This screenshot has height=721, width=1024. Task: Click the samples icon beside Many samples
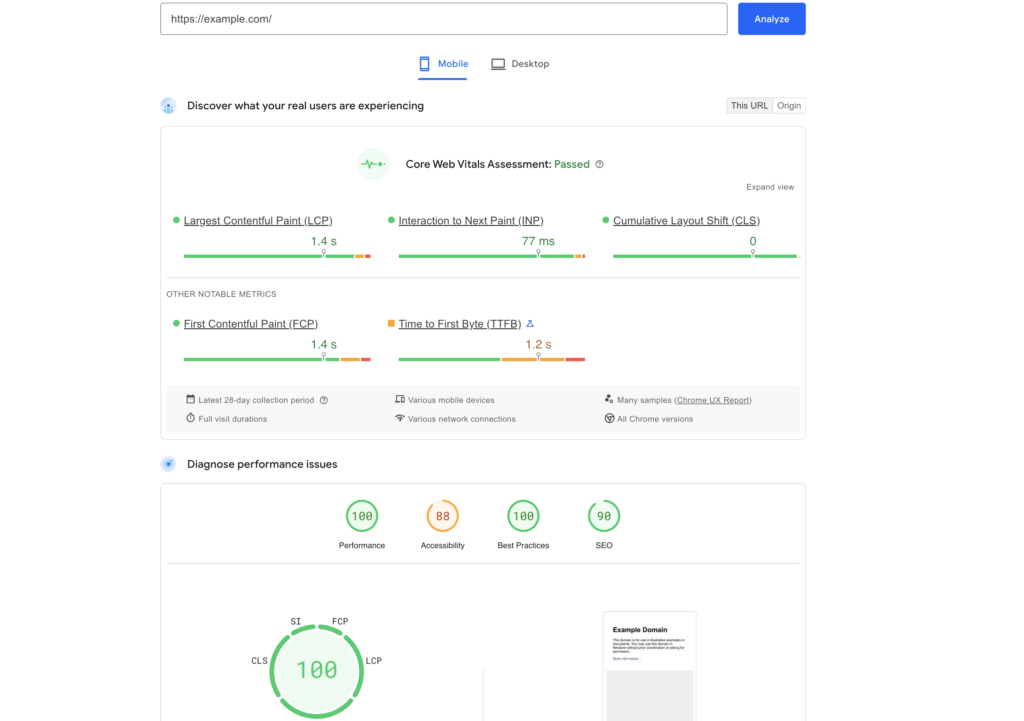coord(609,399)
